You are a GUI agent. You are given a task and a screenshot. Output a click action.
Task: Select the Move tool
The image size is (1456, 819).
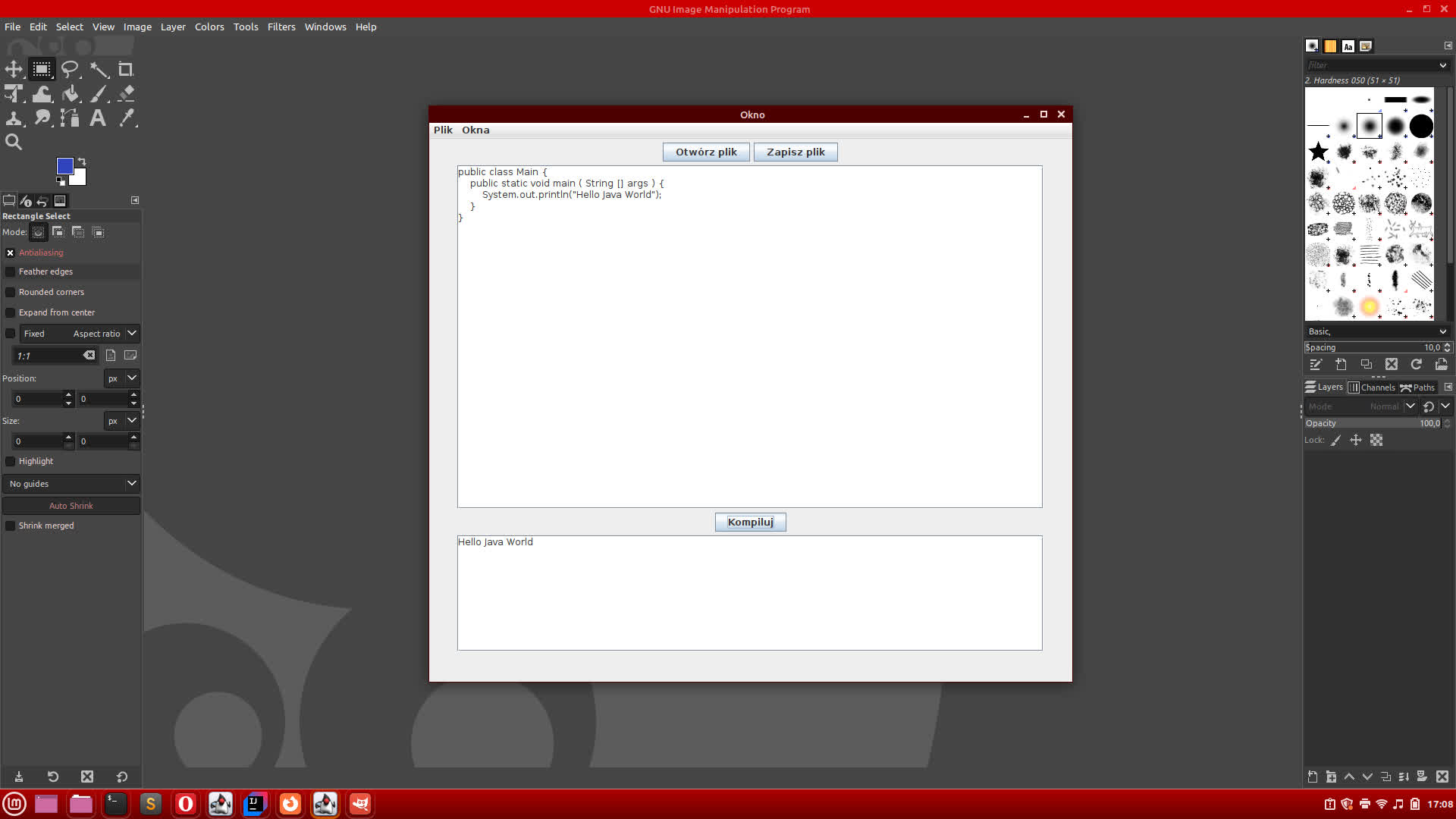tap(14, 70)
